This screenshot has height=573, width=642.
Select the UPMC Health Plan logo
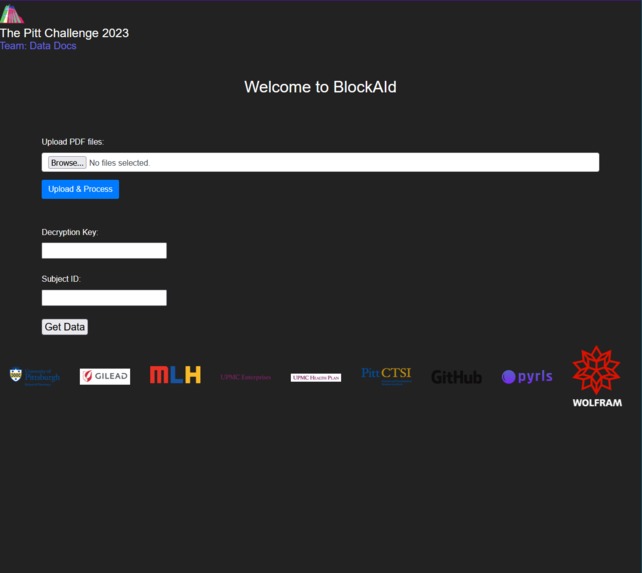point(316,377)
